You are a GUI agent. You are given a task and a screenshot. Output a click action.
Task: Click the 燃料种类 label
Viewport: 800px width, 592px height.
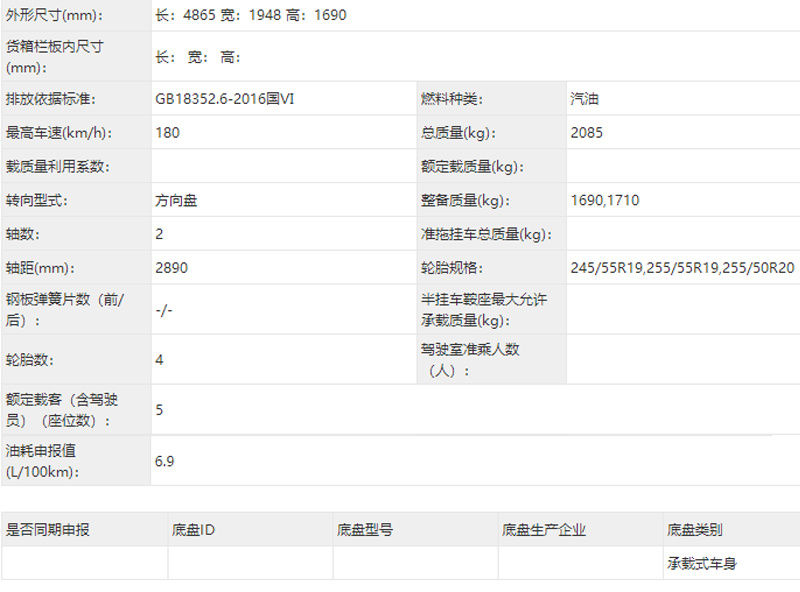click(x=452, y=98)
